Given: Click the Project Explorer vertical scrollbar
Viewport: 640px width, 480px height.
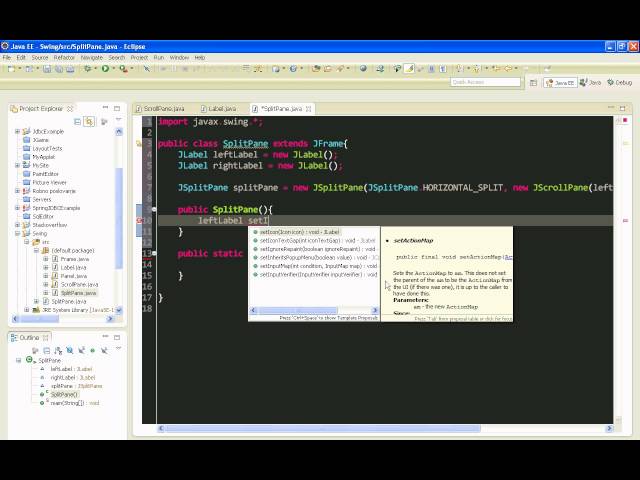Looking at the screenshot, I should click(119, 218).
